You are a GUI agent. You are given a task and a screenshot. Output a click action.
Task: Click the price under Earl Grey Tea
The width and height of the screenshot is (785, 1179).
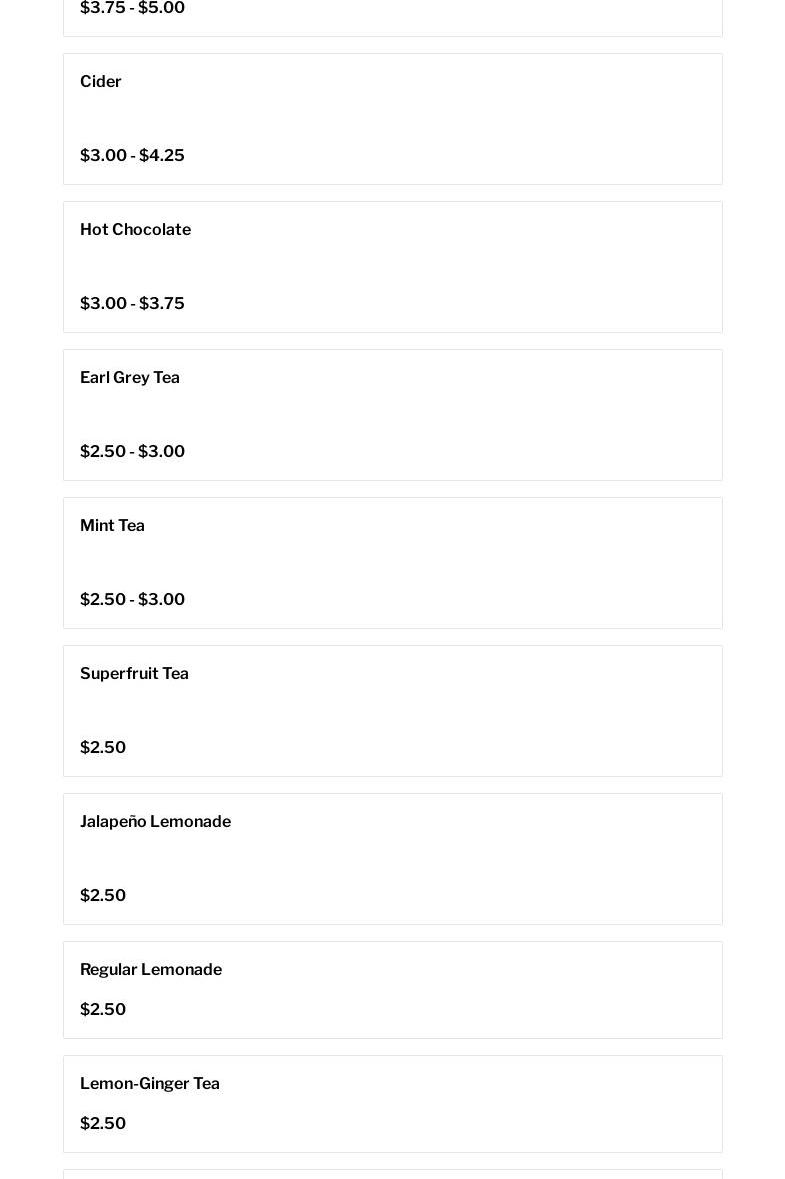click(x=132, y=452)
